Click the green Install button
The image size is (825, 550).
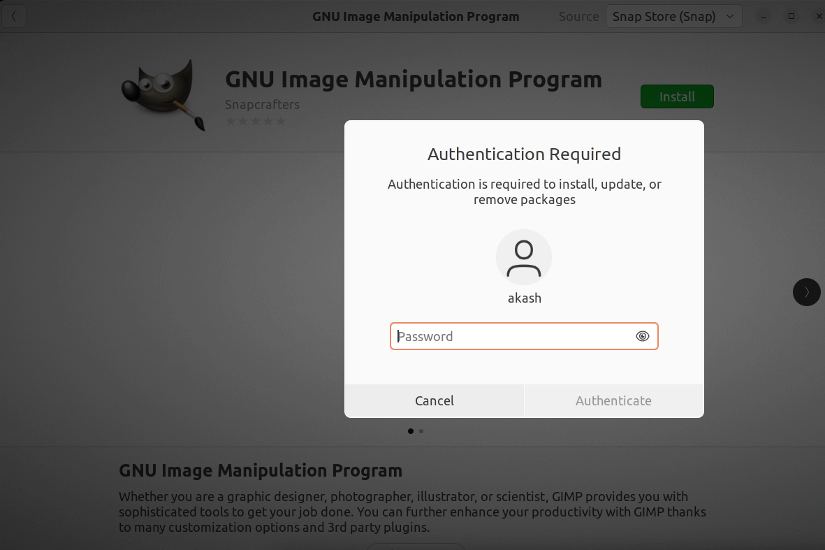677,97
